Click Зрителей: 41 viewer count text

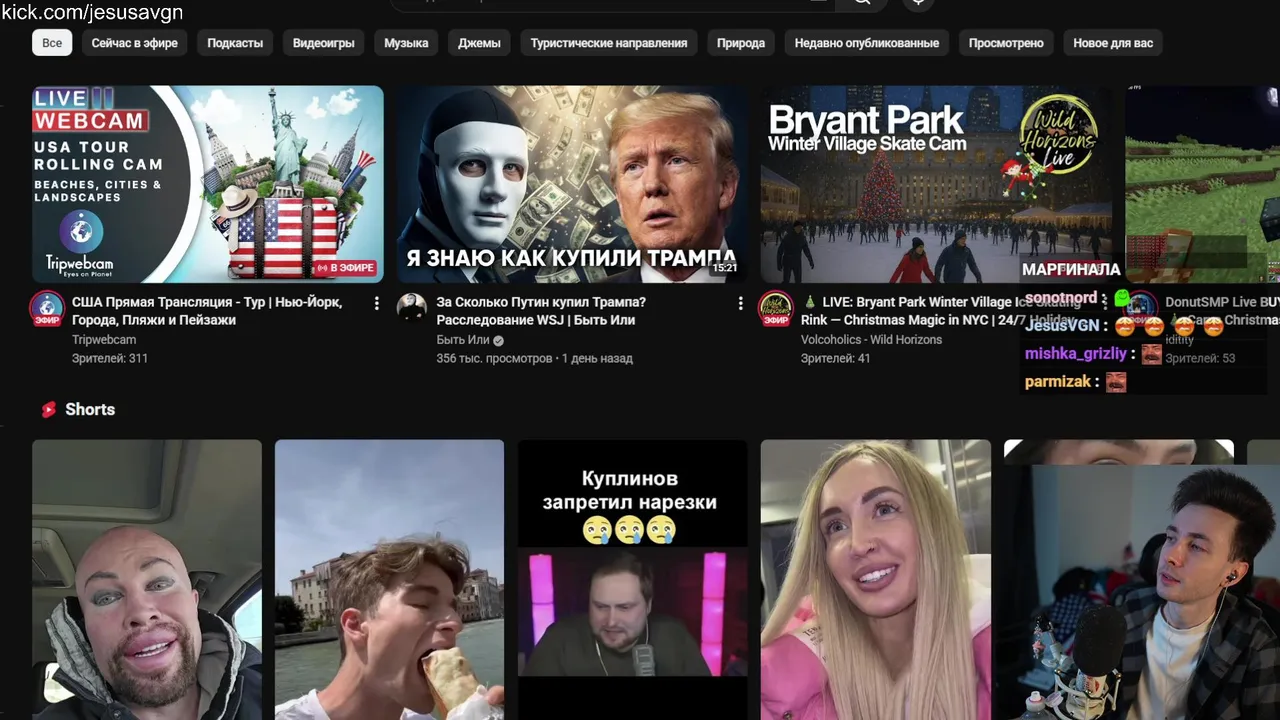pyautogui.click(x=835, y=358)
